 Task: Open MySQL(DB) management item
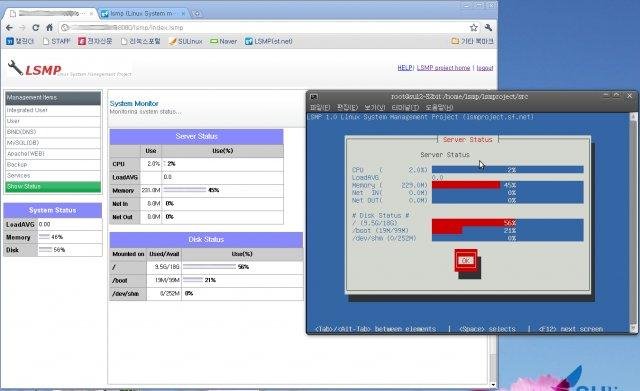(x=53, y=143)
